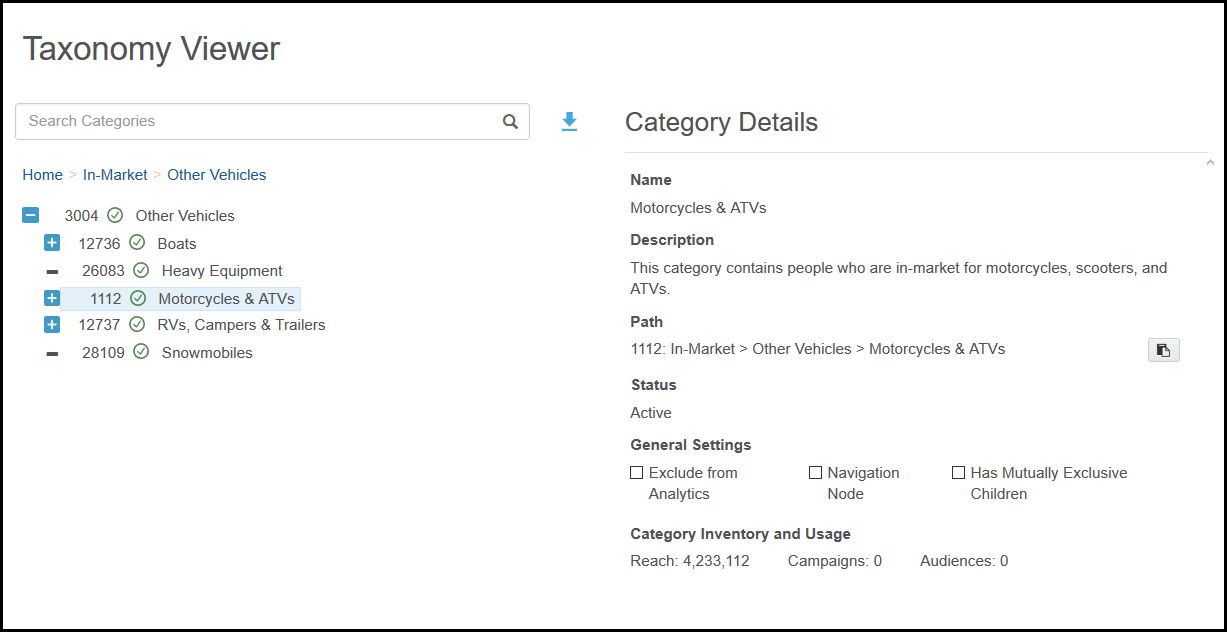Toggle the Navigation Node checkbox
The height and width of the screenshot is (632, 1227).
pyautogui.click(x=815, y=472)
